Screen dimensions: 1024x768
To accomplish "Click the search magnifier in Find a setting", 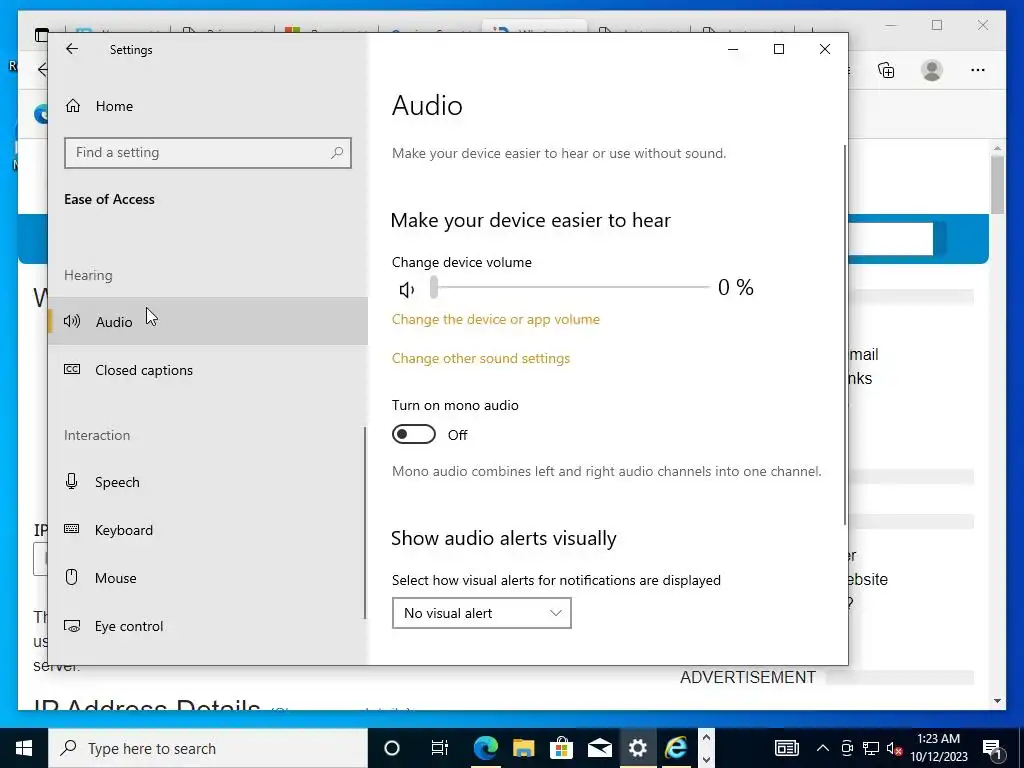I will pyautogui.click(x=337, y=153).
